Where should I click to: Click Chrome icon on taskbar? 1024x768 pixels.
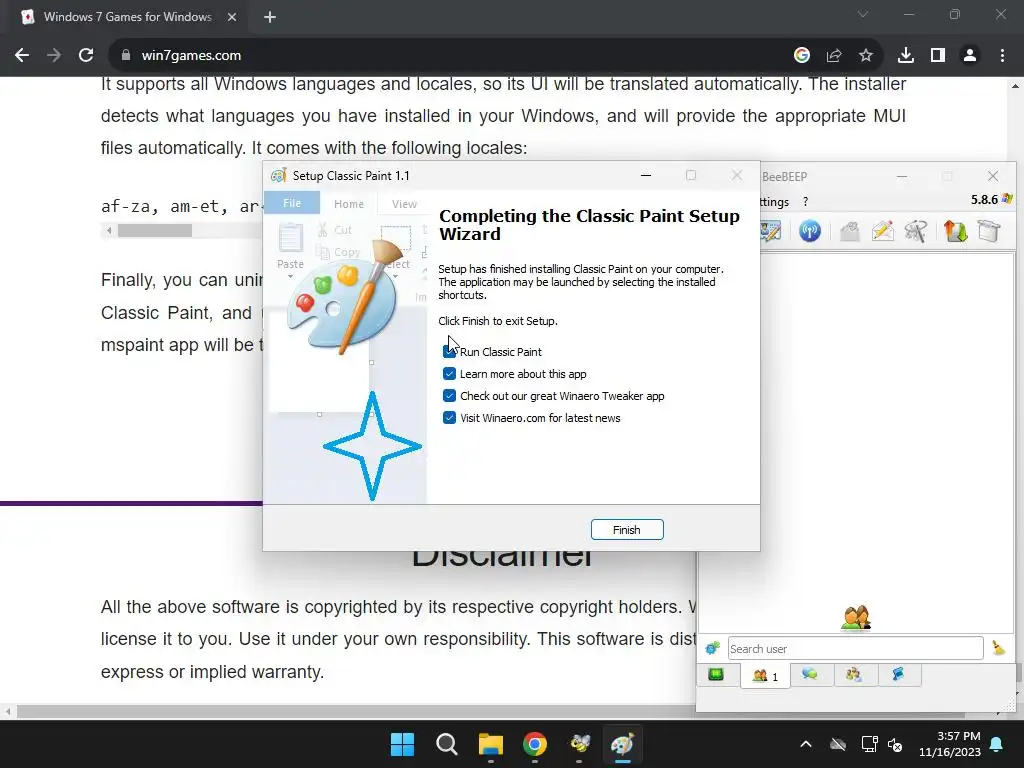click(x=535, y=744)
